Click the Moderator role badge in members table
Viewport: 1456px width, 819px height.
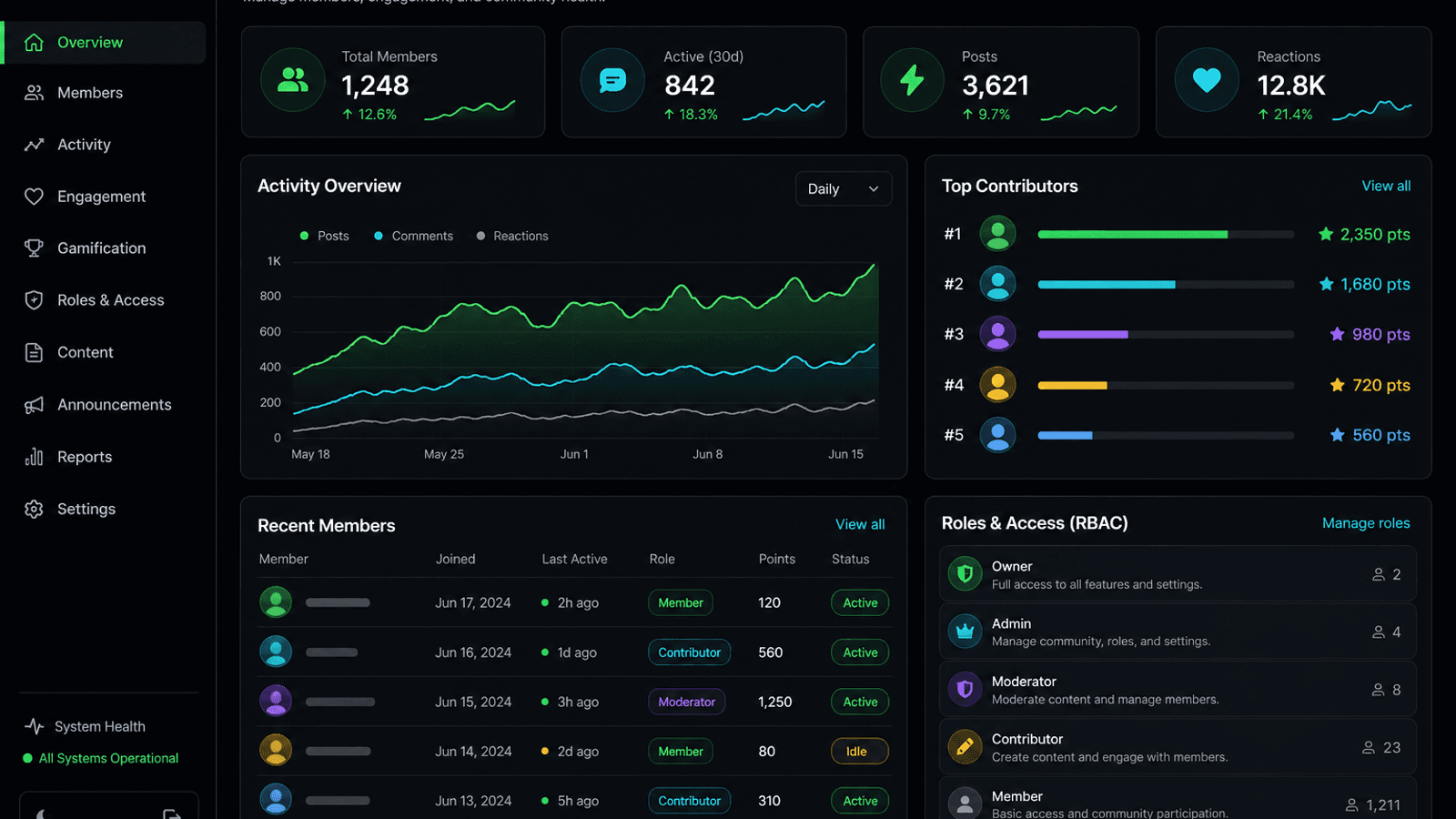point(686,702)
